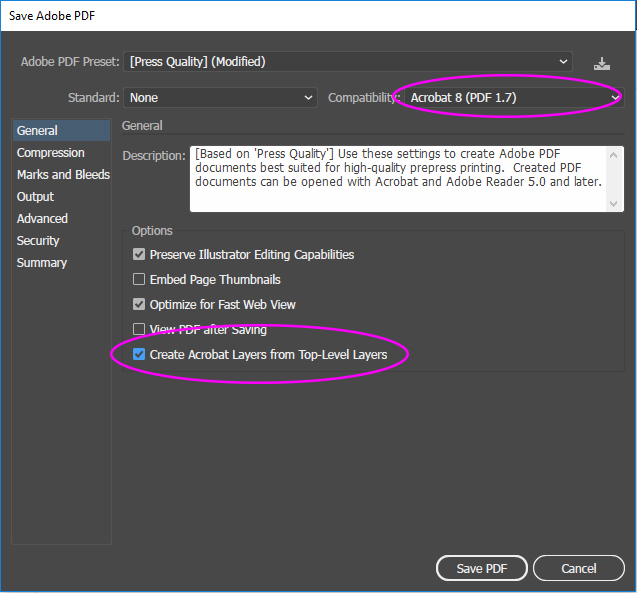
Task: Toggle Preserve Illustrator Editing Capabilities checkbox
Action: pyautogui.click(x=139, y=254)
